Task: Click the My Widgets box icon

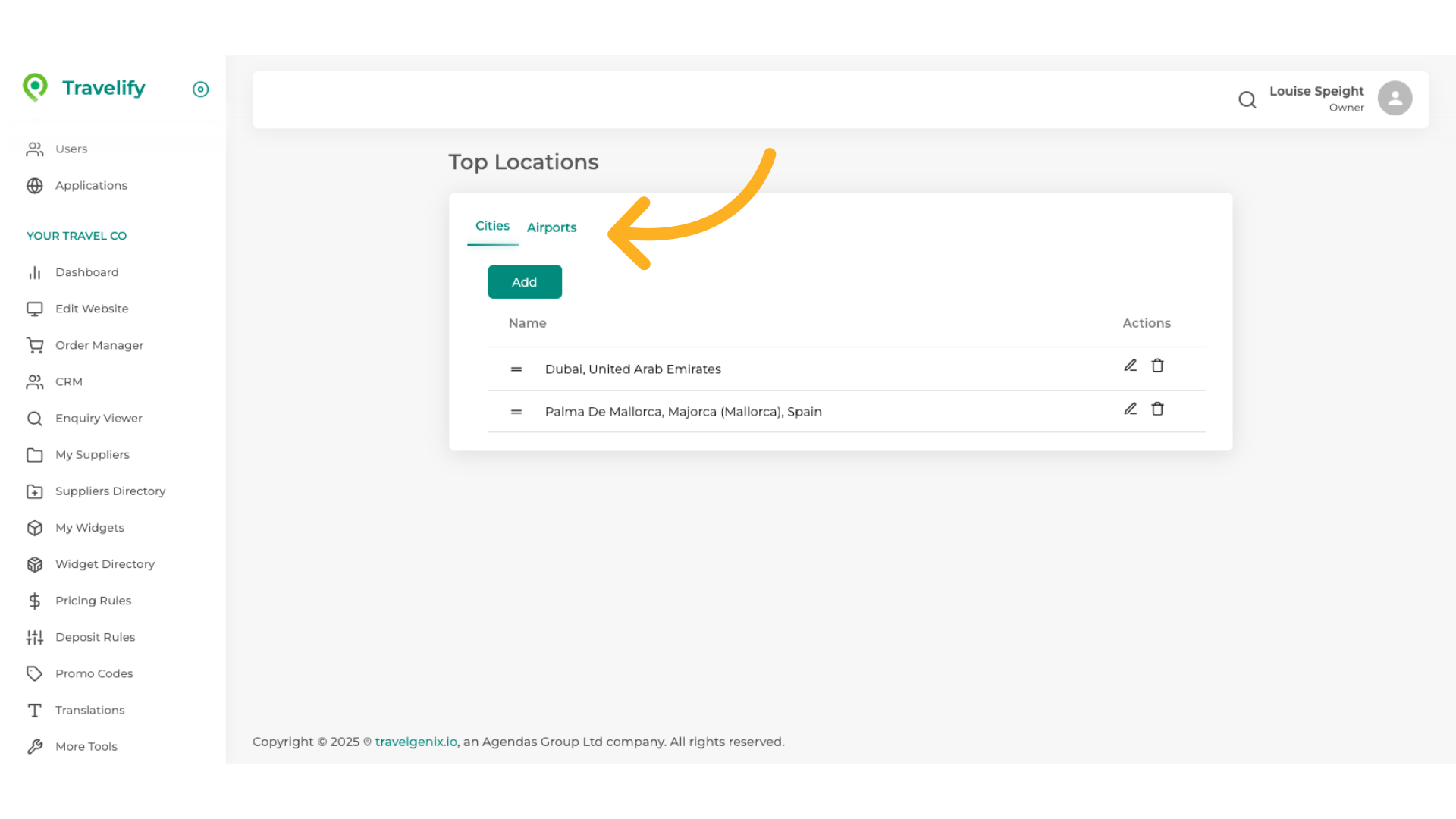Action: click(35, 528)
